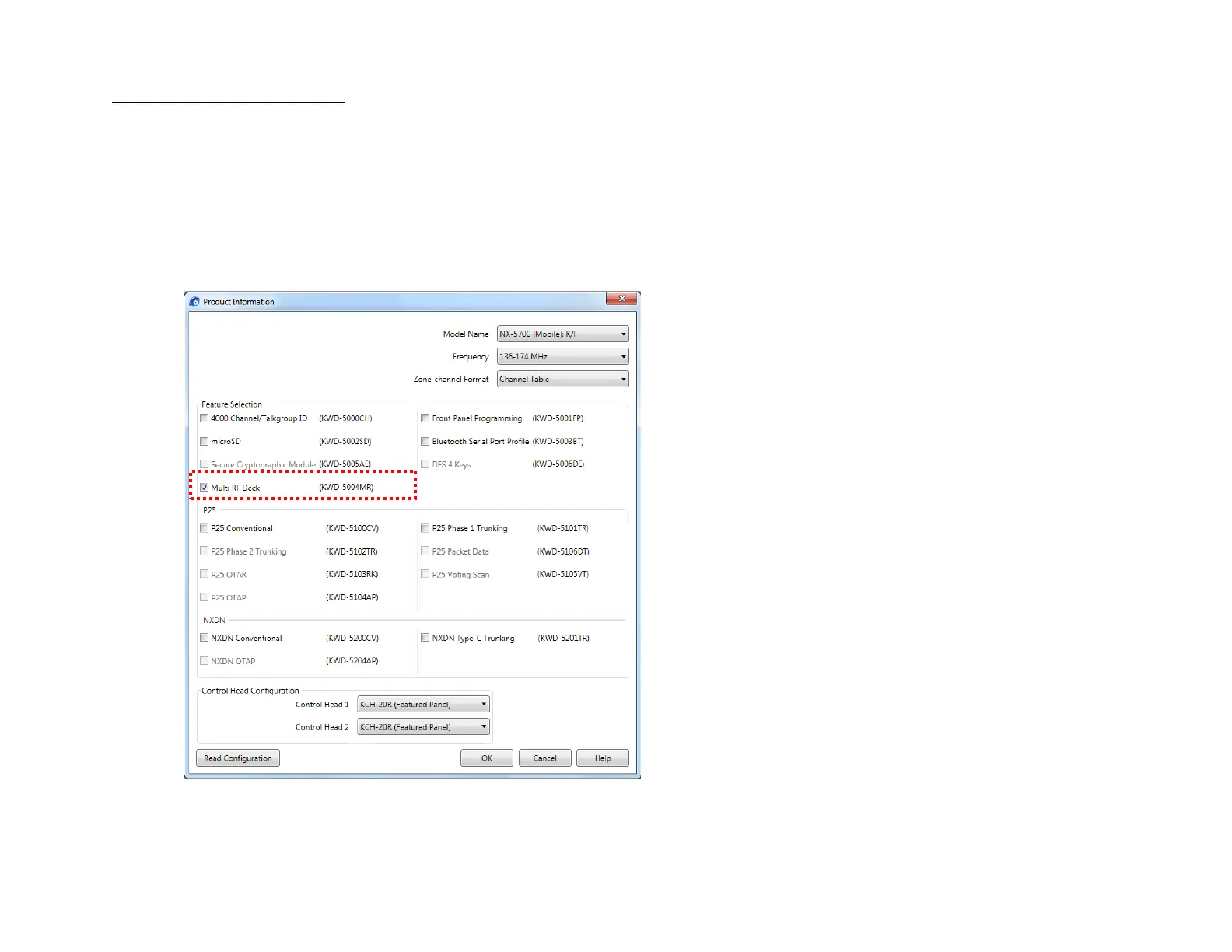Enable 4000 Channel/Talkgroup ID checkbox
Image resolution: width=1232 pixels, height=952 pixels.
click(x=205, y=418)
